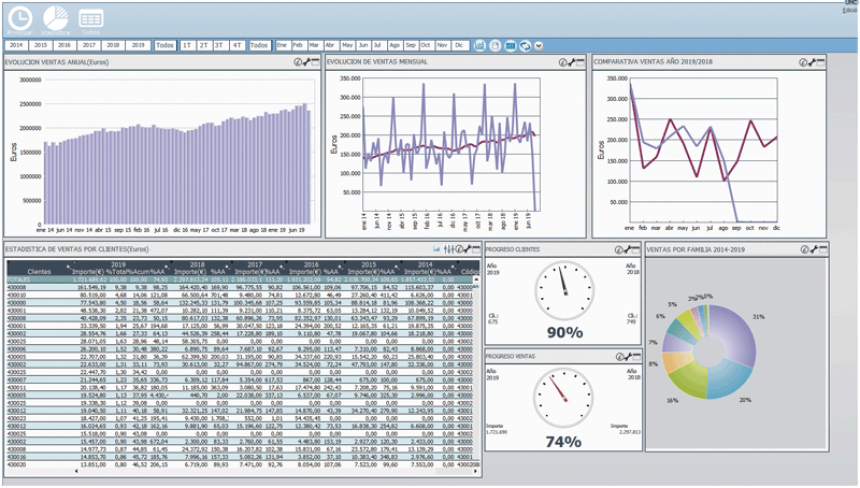Select the Dic month tab
This screenshot has width=860, height=488.
[x=459, y=46]
